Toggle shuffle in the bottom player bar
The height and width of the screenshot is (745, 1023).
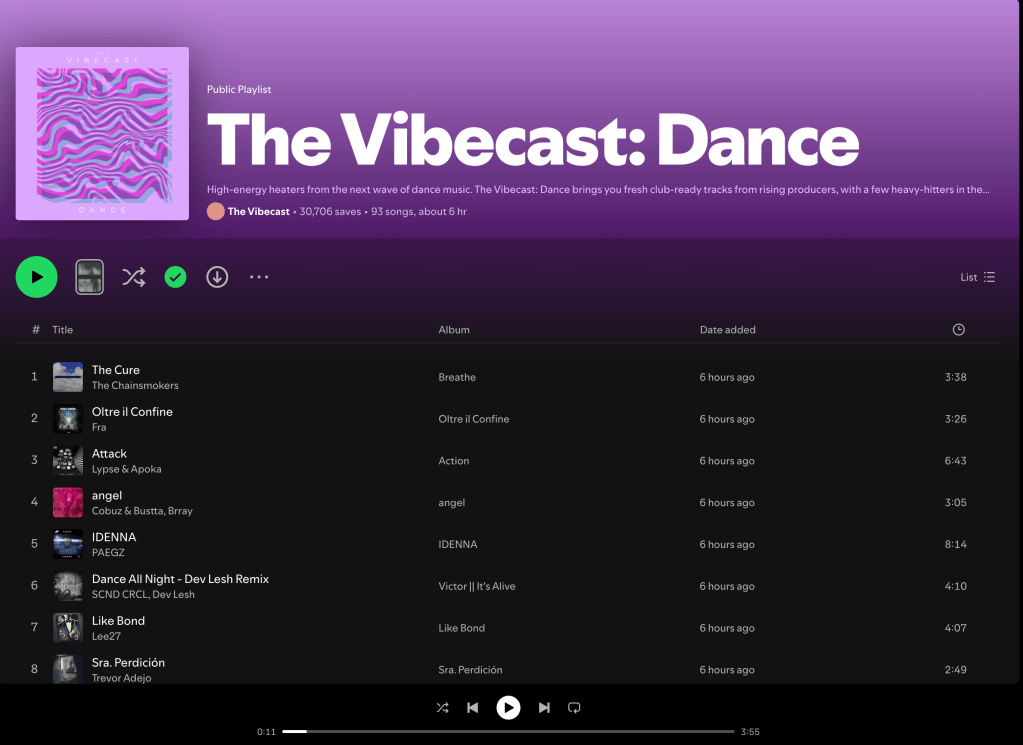pos(442,708)
